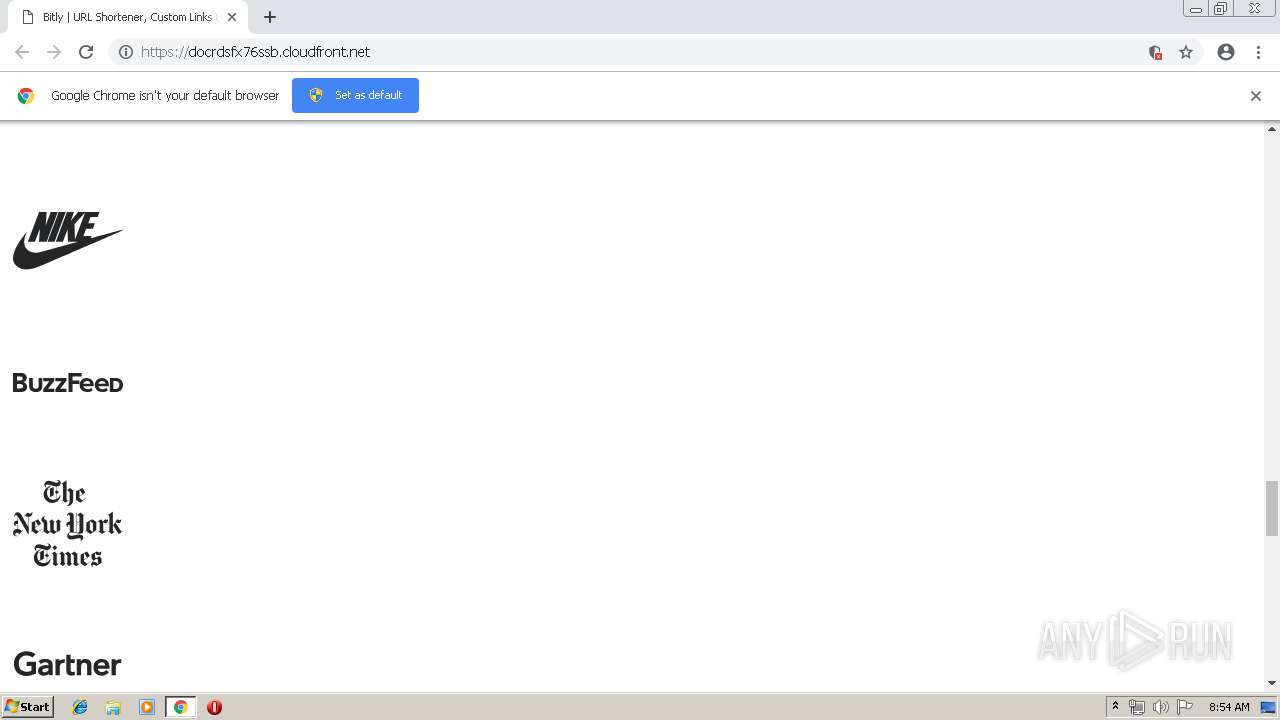The width and height of the screenshot is (1280, 720).
Task: Dismiss the default browser notification bar
Action: click(1256, 96)
